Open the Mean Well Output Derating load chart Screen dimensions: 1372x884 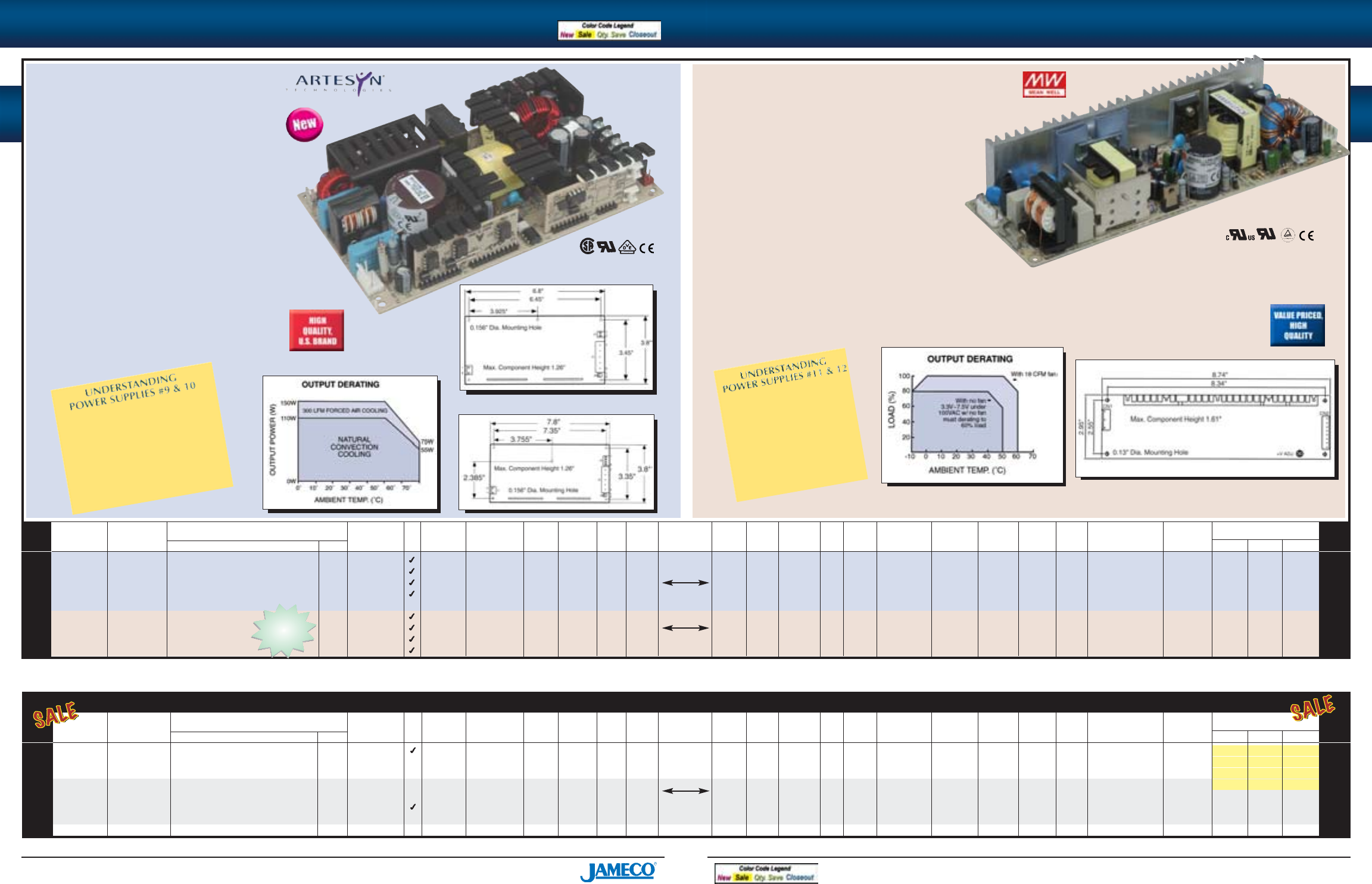tap(972, 415)
